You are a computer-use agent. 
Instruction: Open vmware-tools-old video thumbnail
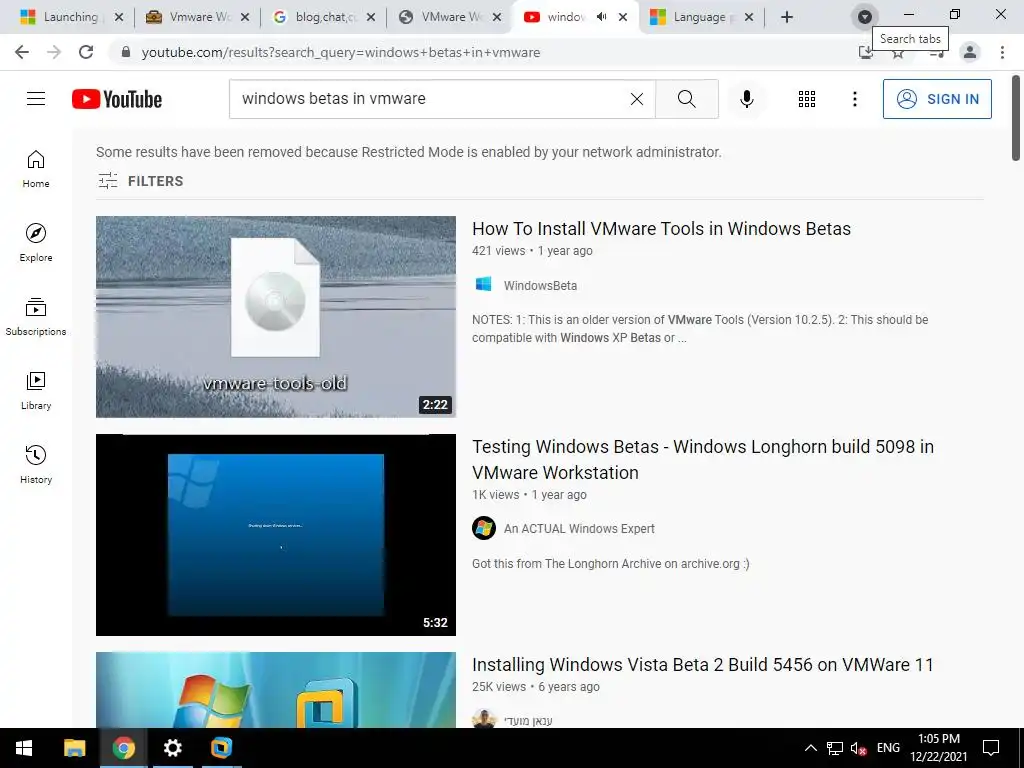276,317
